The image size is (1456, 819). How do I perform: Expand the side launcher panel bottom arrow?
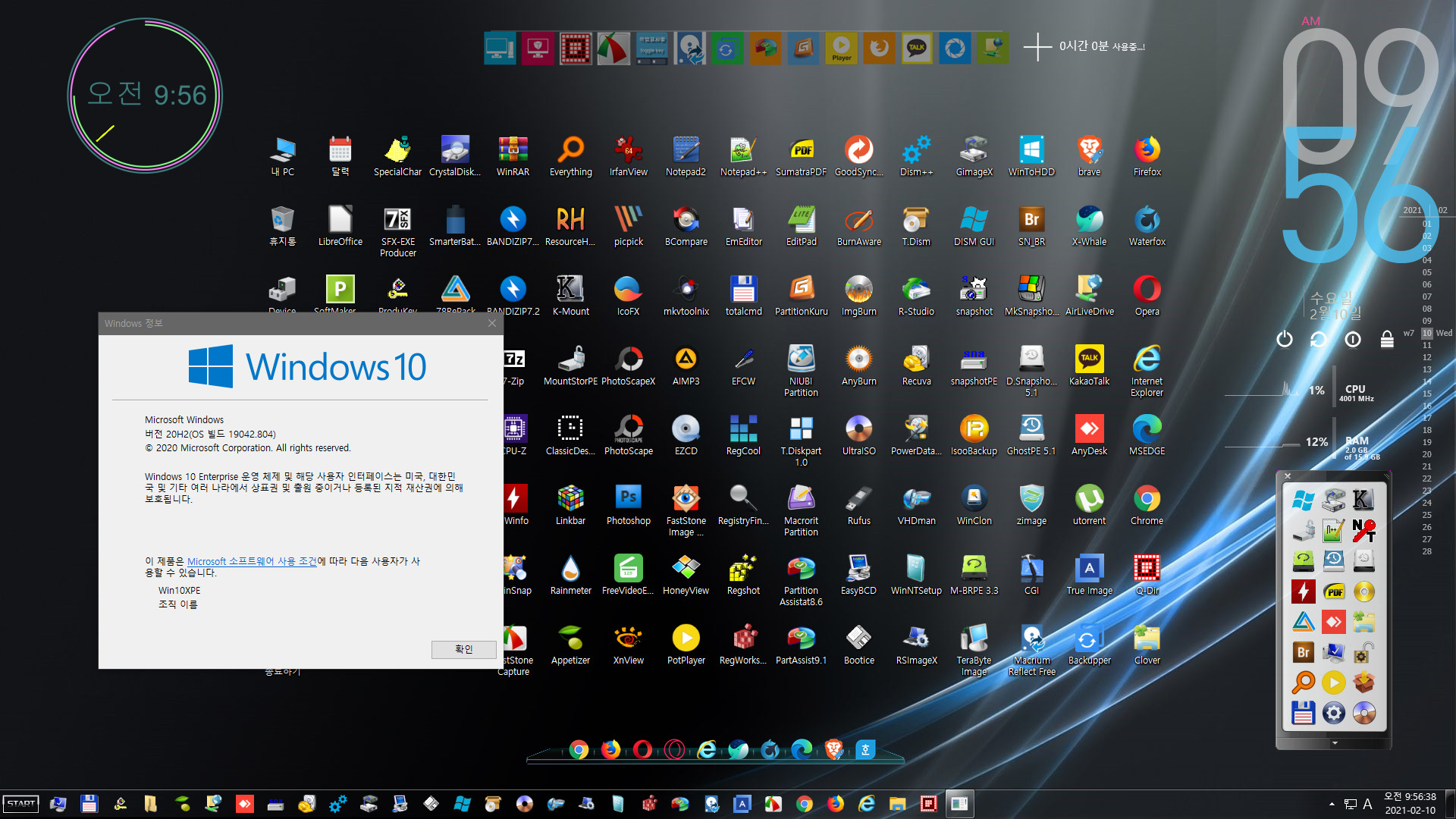point(1335,743)
